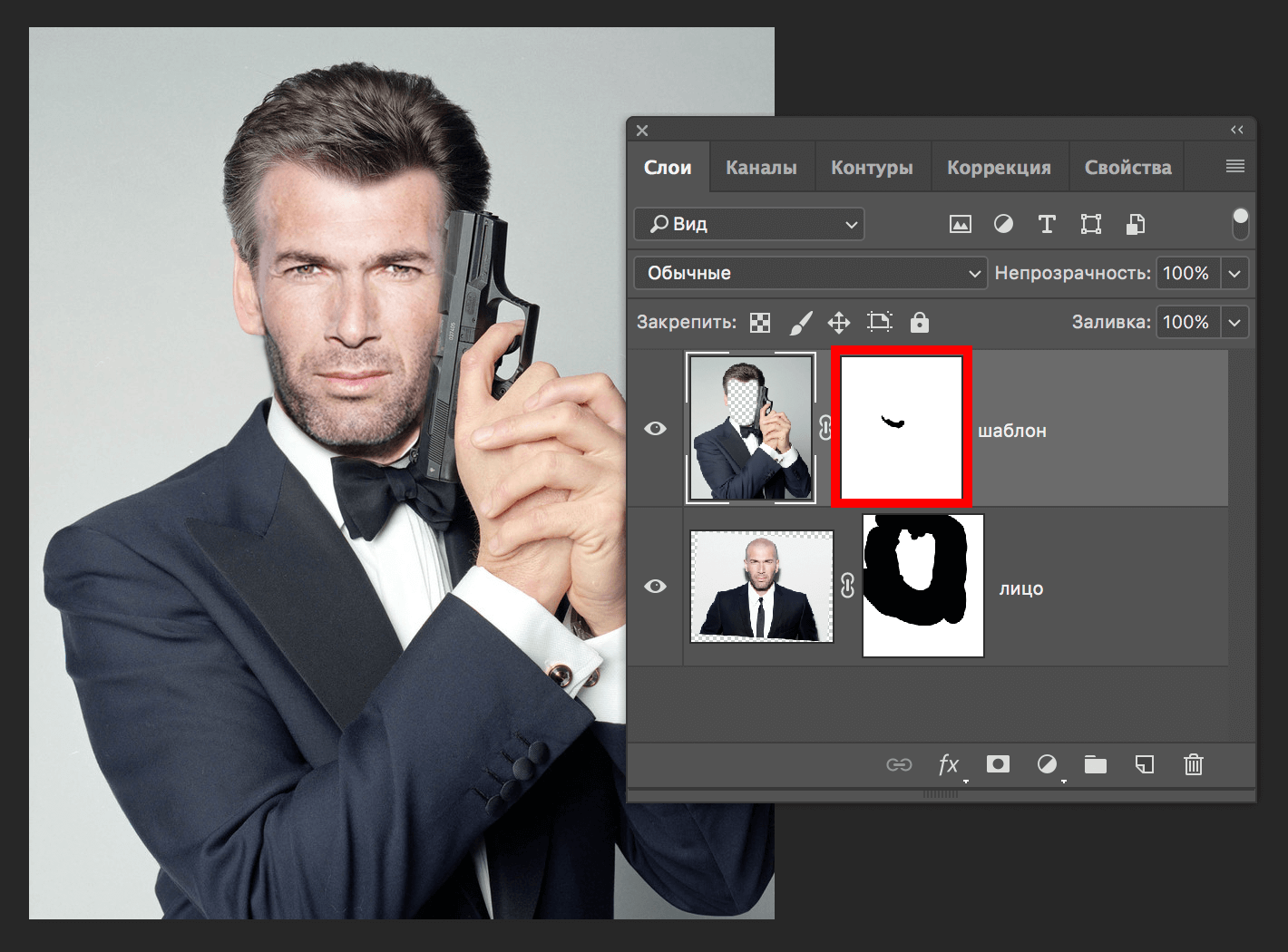The image size is (1288, 952).
Task: Click the create new group folder icon
Action: pyautogui.click(x=1095, y=765)
